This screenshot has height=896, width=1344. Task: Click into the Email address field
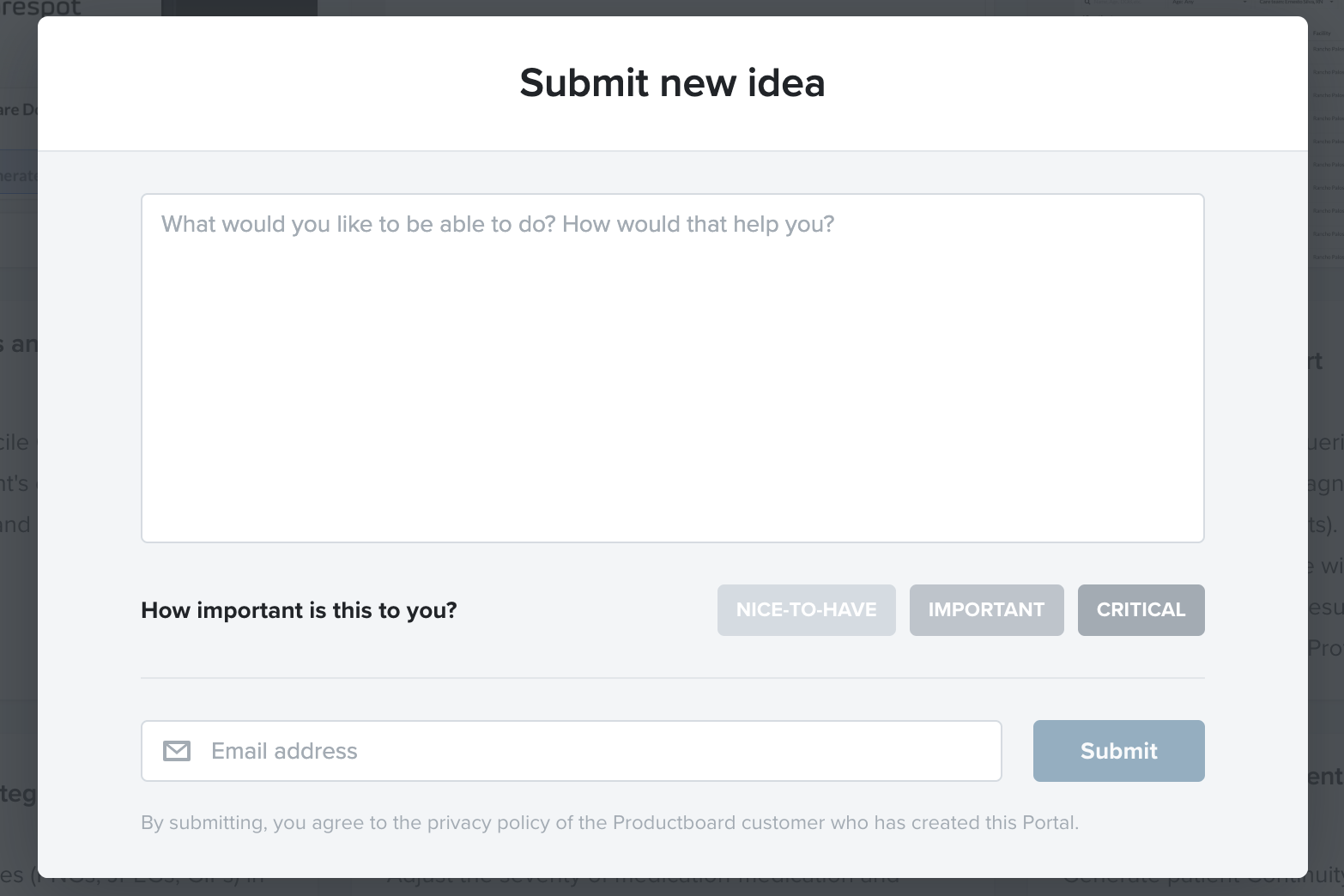572,751
